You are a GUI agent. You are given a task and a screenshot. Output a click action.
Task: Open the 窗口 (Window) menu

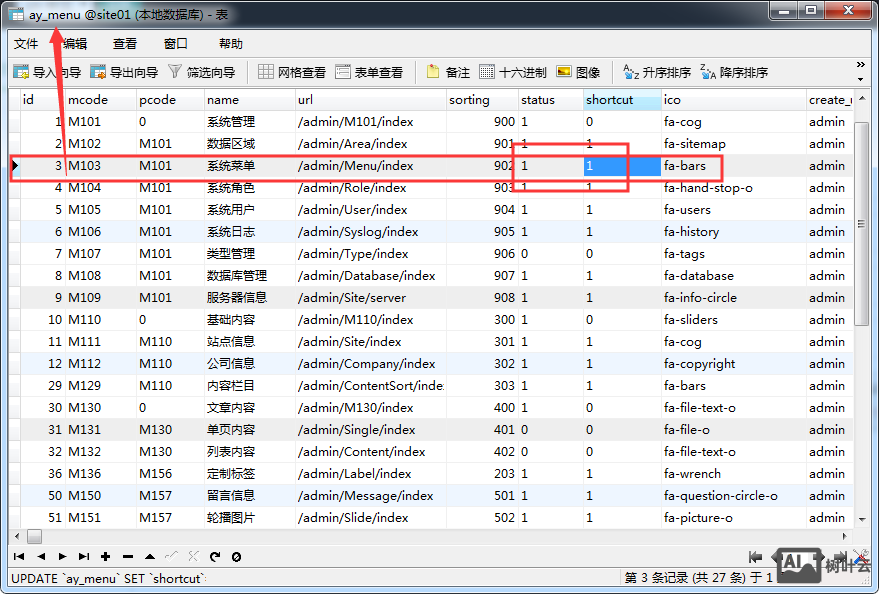(176, 44)
